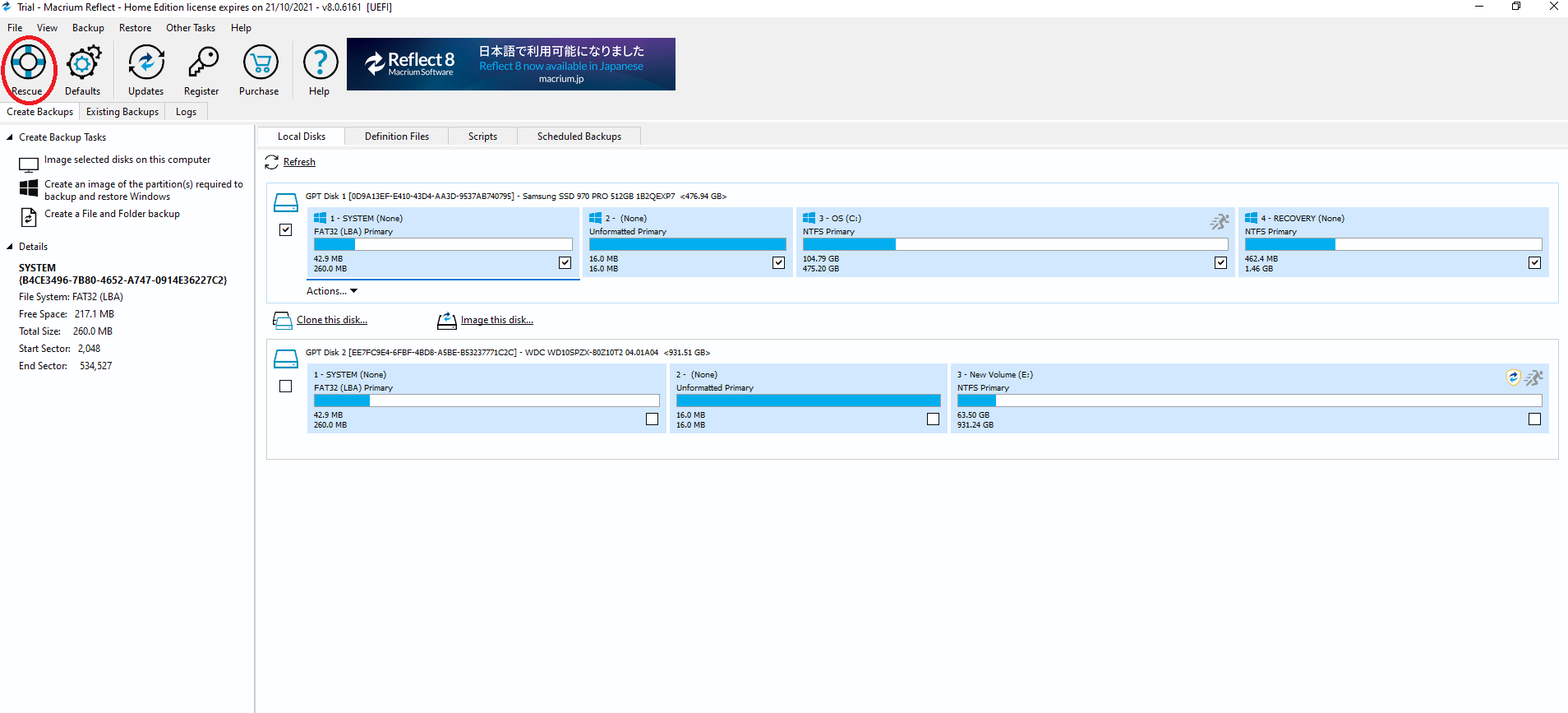Open the Restore menu
The height and width of the screenshot is (713, 1568).
(136, 28)
